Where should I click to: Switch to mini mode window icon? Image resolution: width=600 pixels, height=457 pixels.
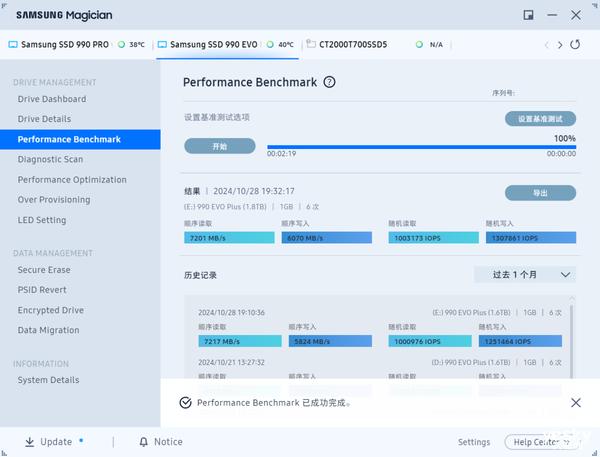(x=528, y=15)
